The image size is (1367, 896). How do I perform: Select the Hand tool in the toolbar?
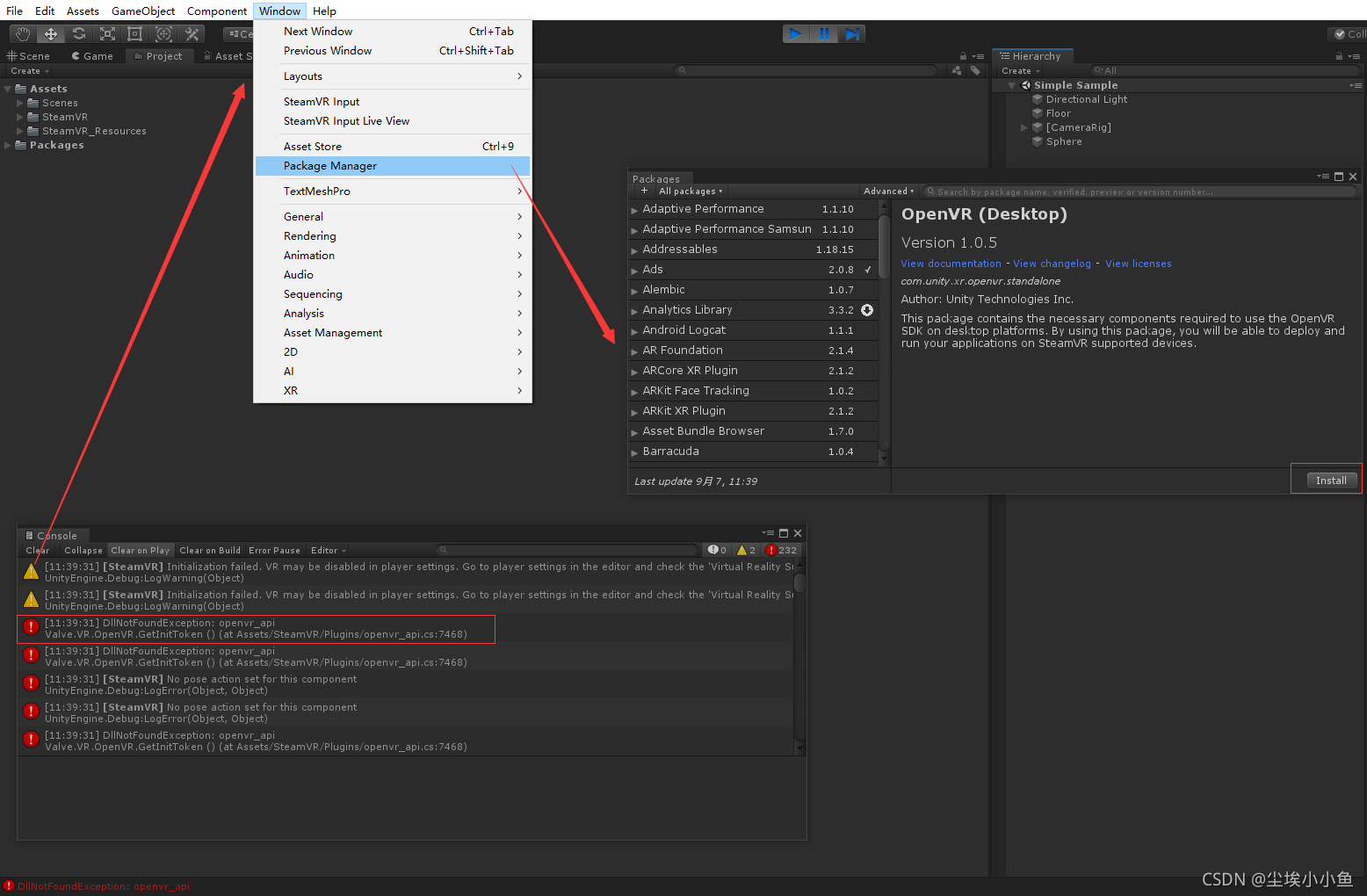tap(23, 34)
